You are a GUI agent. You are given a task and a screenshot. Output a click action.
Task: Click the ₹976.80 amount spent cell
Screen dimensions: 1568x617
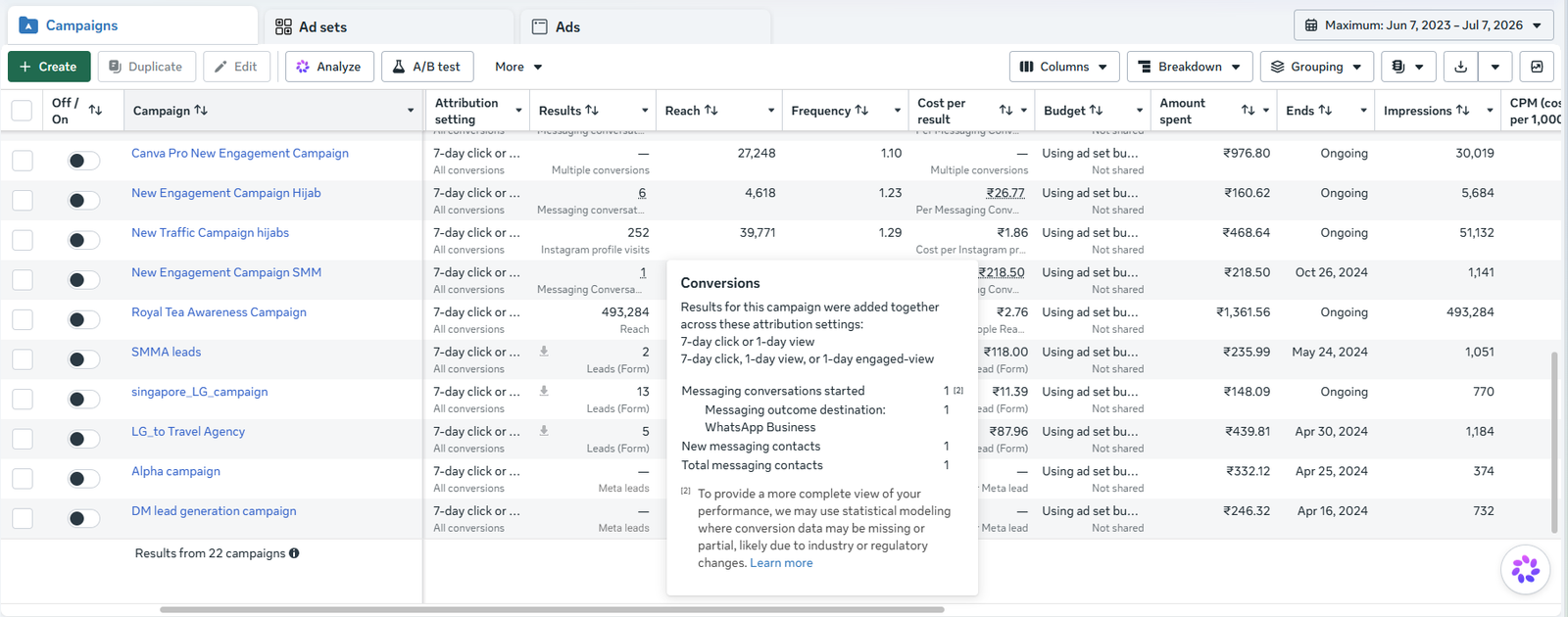(1246, 154)
